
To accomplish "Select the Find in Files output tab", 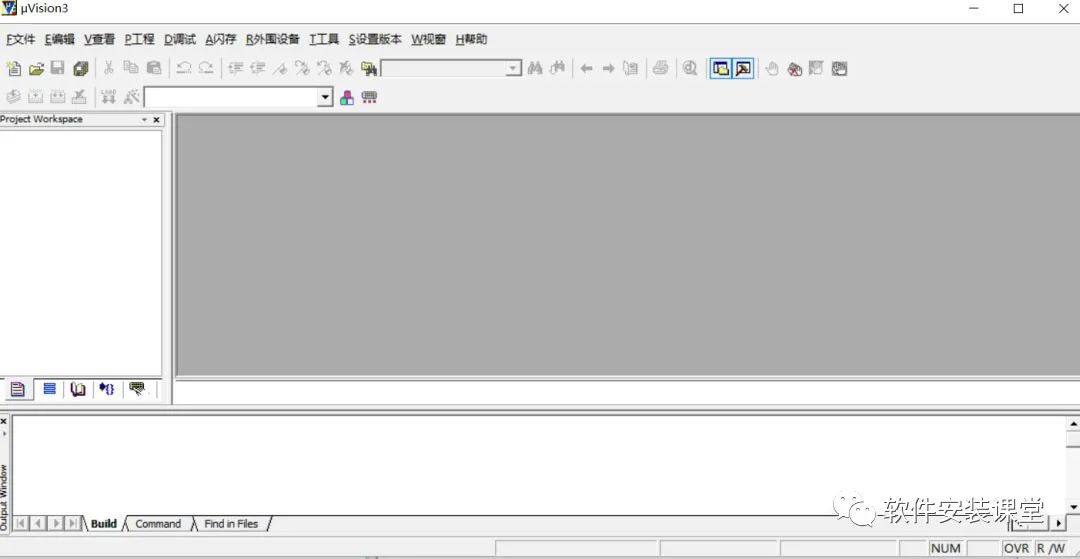I will [231, 524].
